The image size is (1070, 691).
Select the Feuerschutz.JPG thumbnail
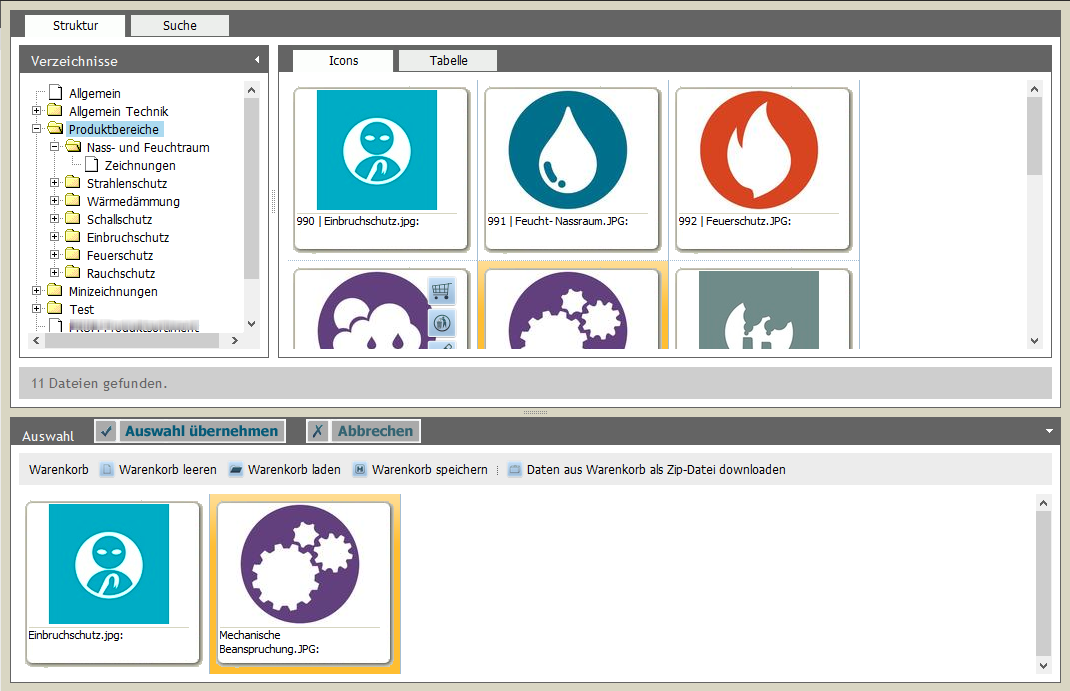[763, 168]
